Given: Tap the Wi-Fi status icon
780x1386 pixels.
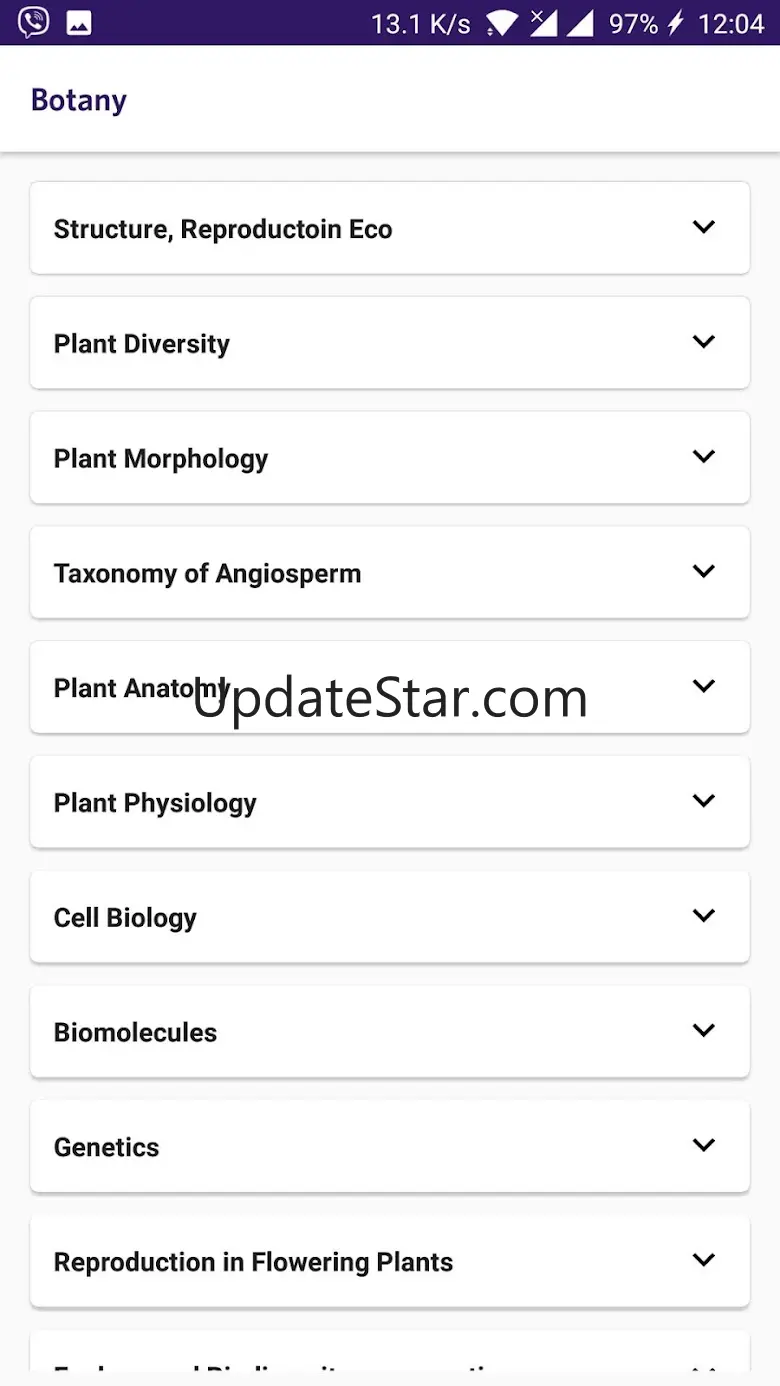Looking at the screenshot, I should pos(502,23).
